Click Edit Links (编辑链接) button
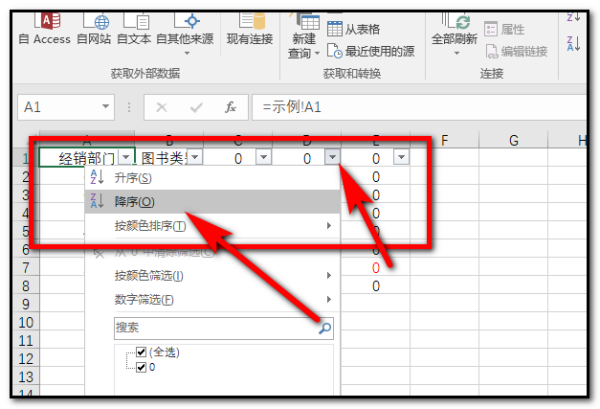 (x=517, y=51)
